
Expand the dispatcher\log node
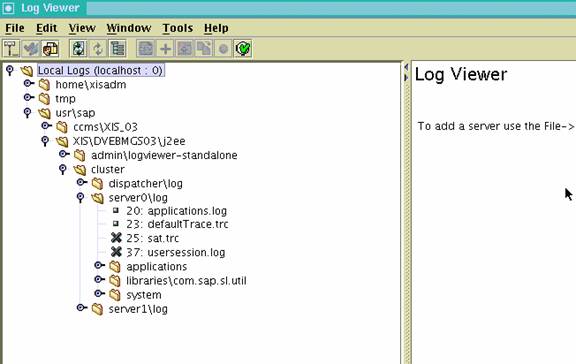point(82,182)
